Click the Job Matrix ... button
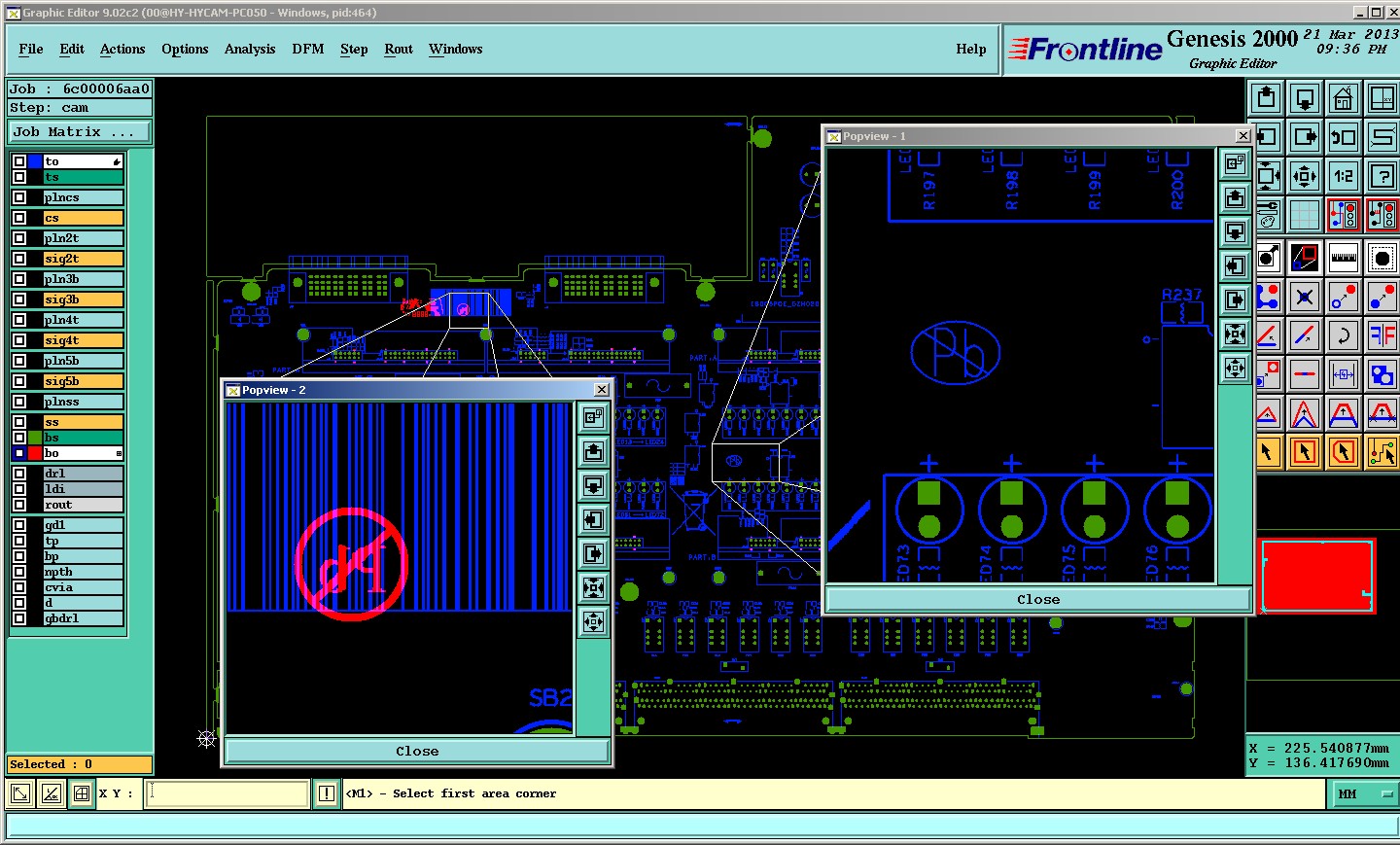This screenshot has height=845, width=1400. (81, 131)
